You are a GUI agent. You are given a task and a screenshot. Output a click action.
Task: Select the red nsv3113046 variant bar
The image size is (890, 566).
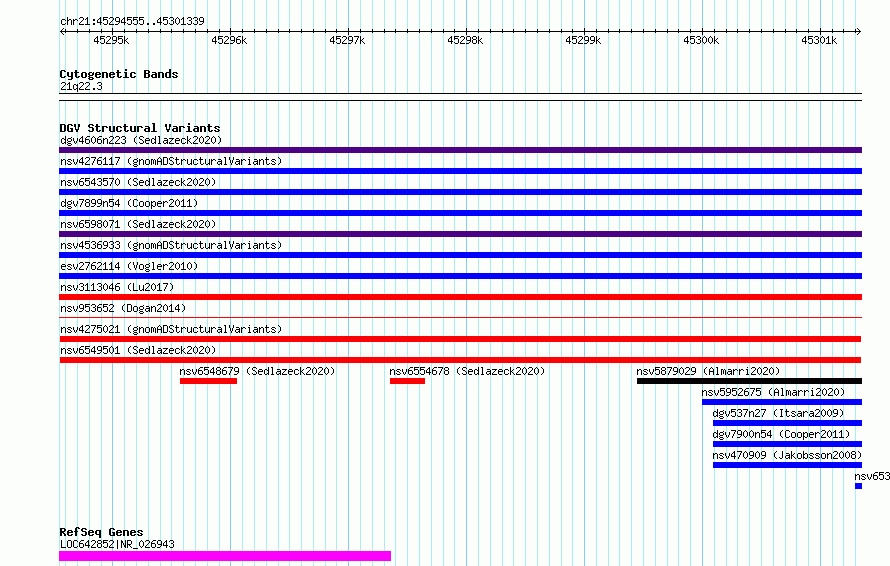click(460, 297)
